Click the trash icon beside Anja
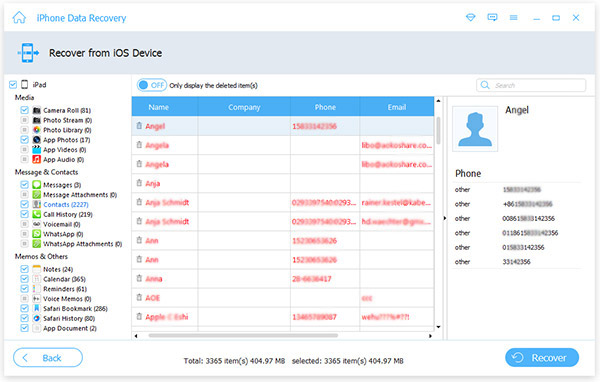Screen dimensions: 600x382 pos(139,183)
